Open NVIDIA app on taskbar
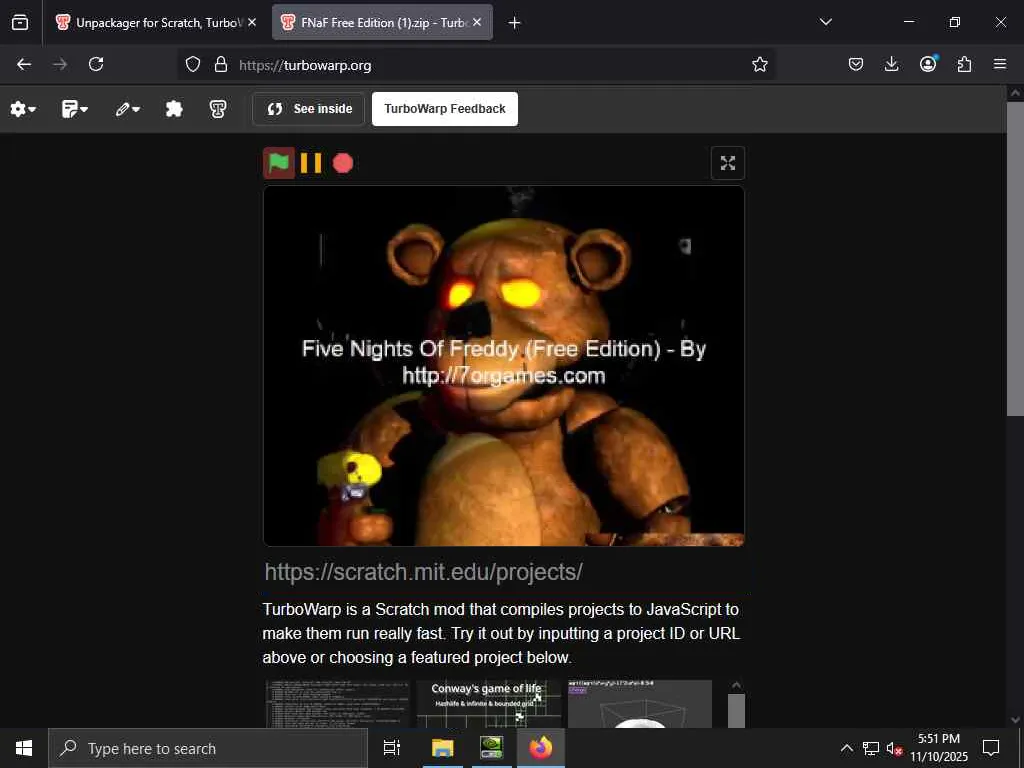 [x=491, y=748]
